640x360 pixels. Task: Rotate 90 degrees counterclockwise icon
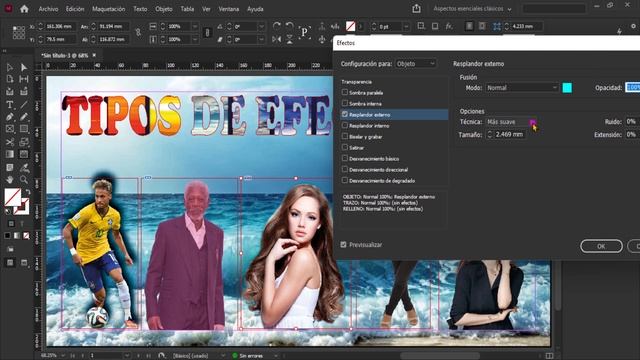289,26
